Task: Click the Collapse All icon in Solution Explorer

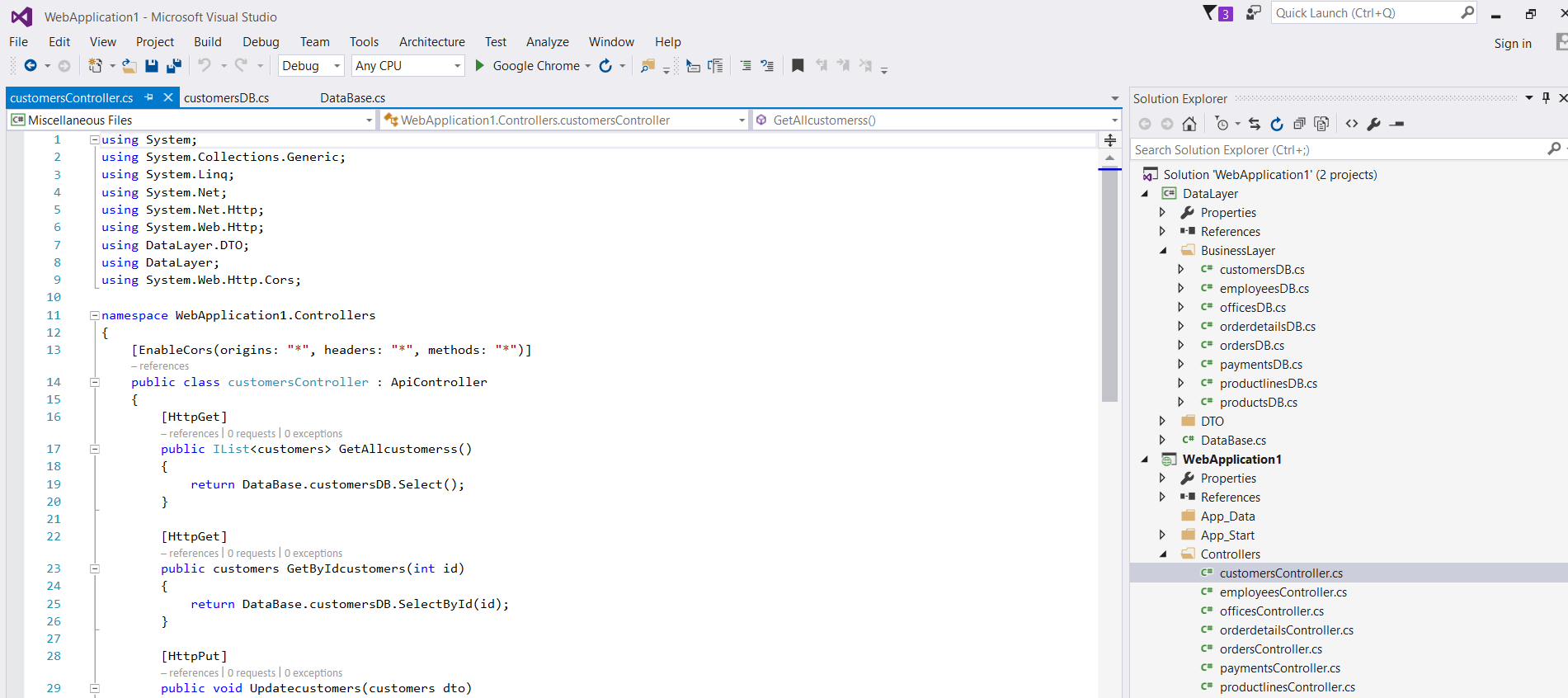Action: [1299, 124]
